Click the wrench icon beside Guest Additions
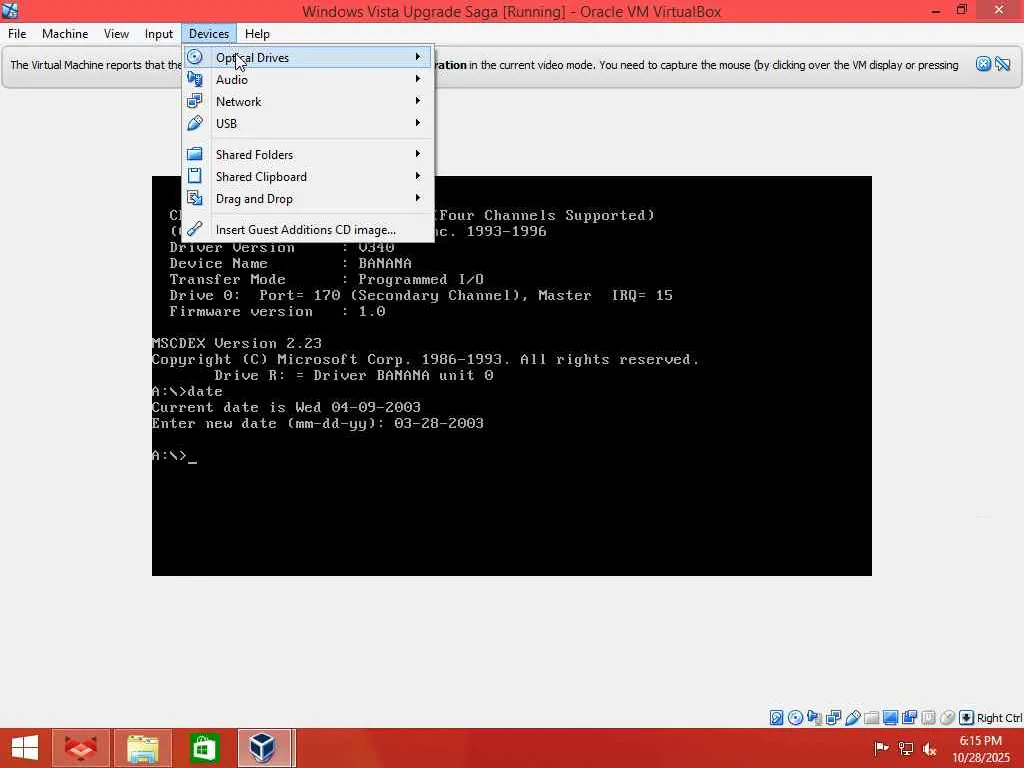The image size is (1024, 768). [195, 229]
